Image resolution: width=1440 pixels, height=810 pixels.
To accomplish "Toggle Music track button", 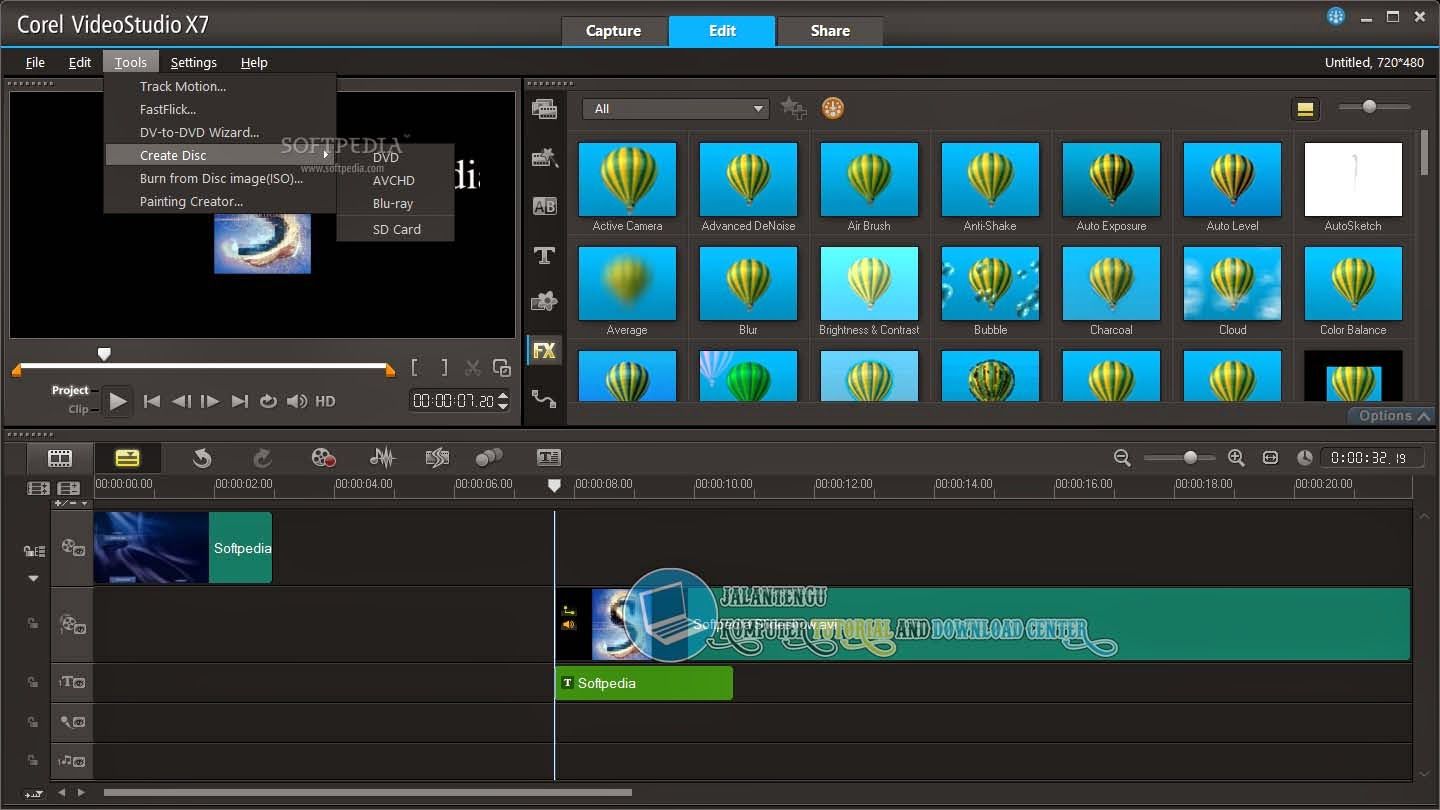I will [x=72, y=761].
